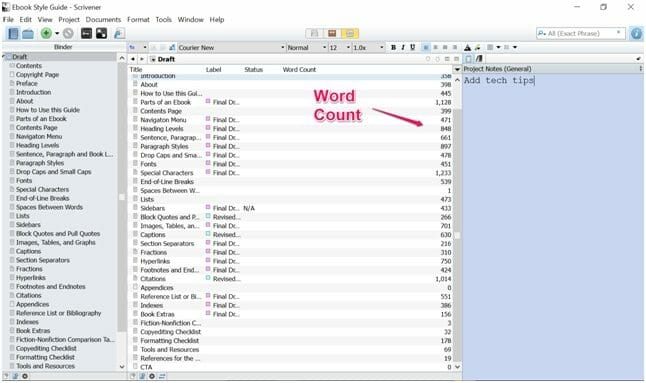
Task: Open the highlight color tool
Action: [x=477, y=47]
